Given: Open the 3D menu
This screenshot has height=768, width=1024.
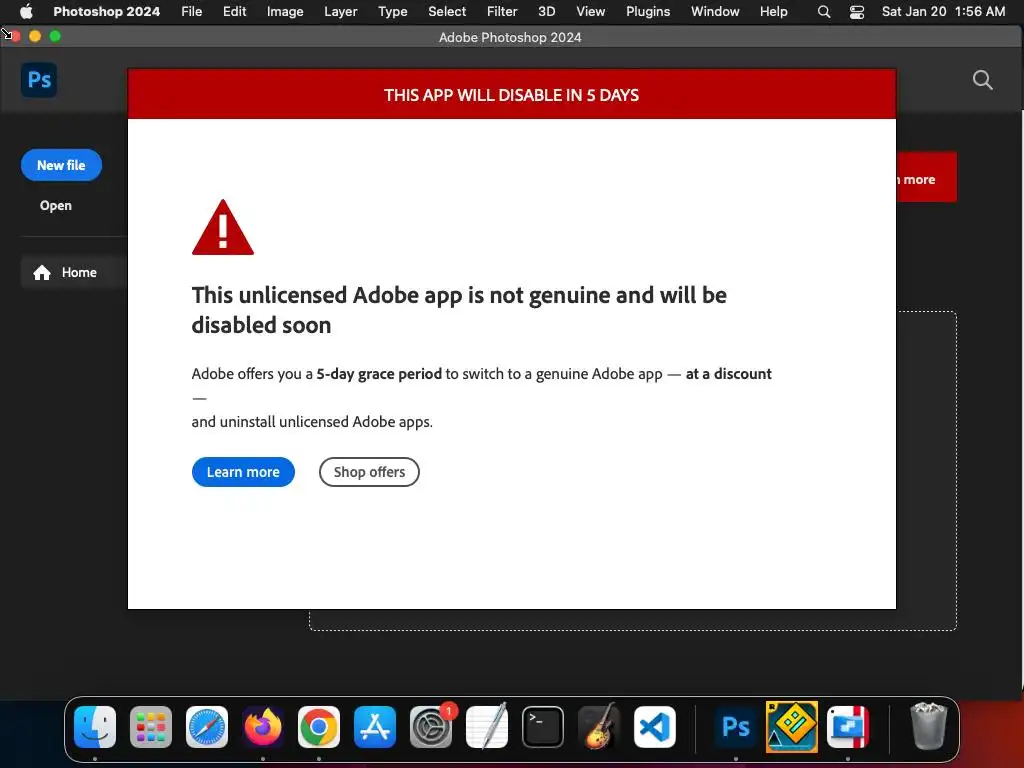Looking at the screenshot, I should tap(547, 12).
